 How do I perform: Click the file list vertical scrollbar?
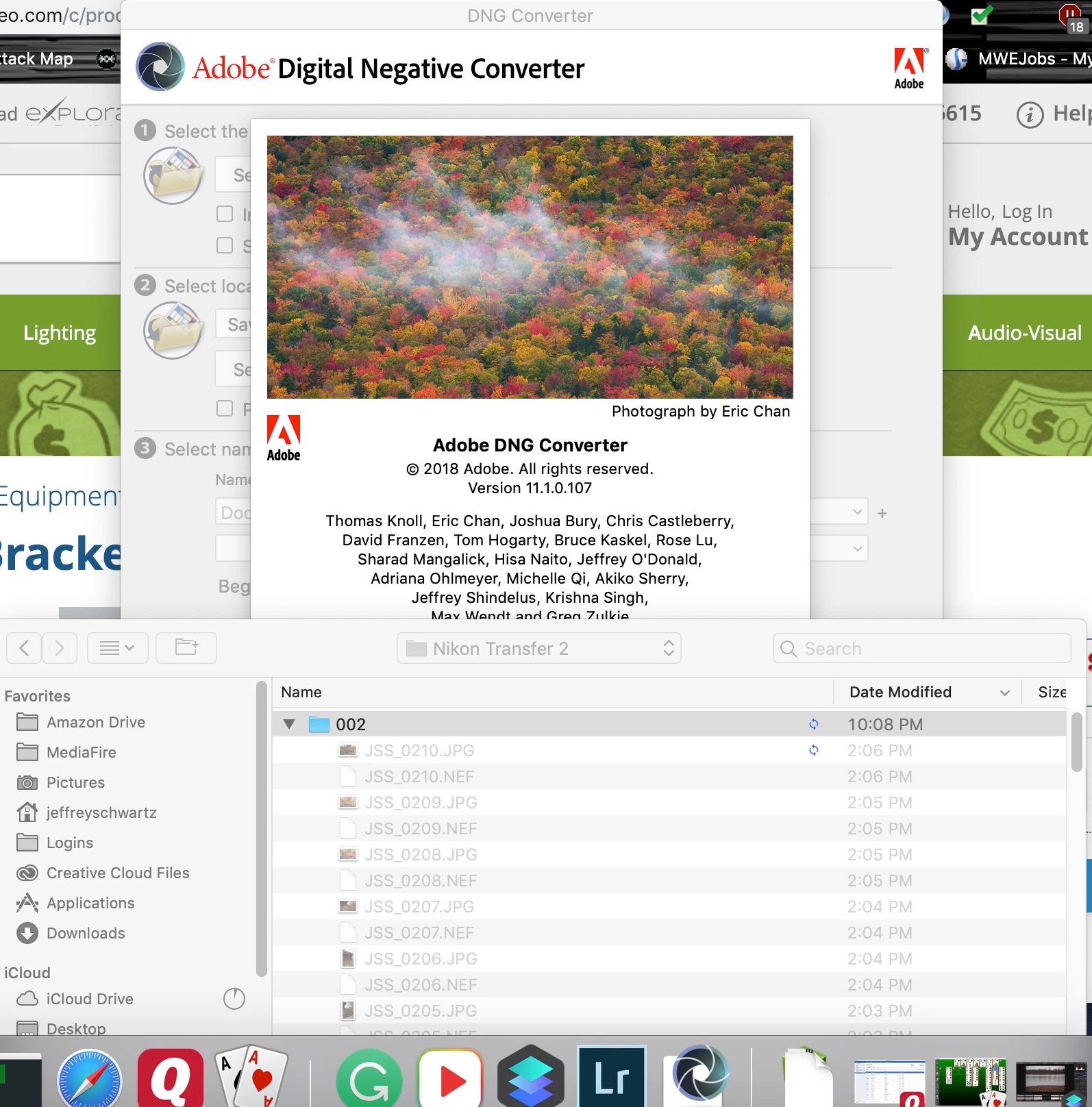coord(1076,743)
